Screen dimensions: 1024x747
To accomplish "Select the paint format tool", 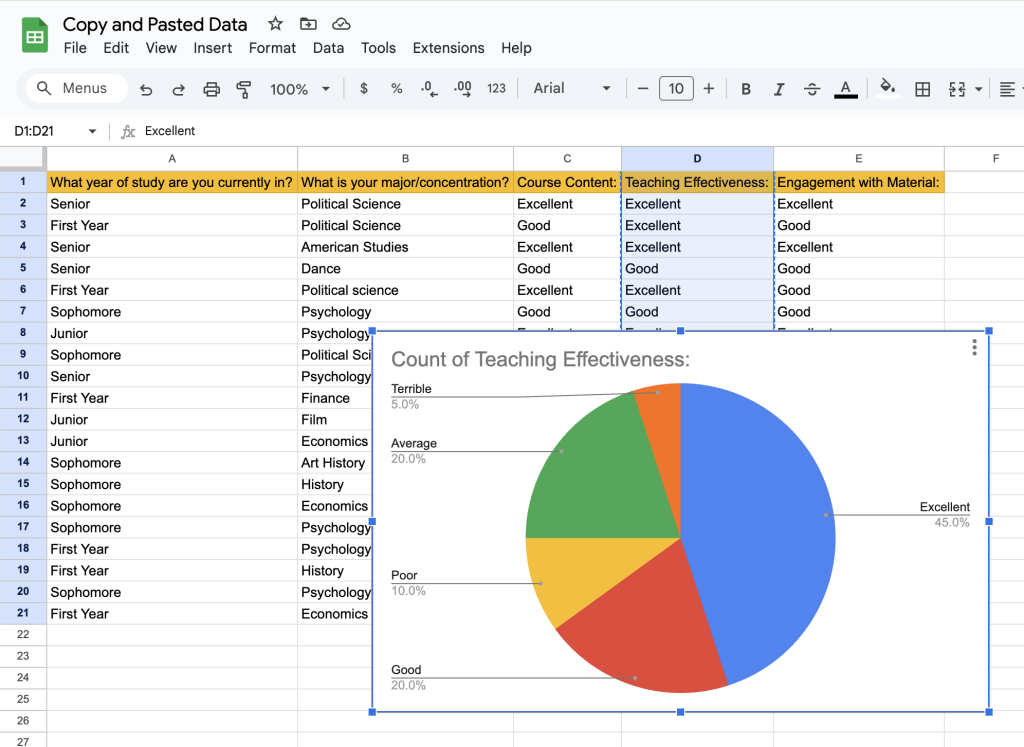I will tap(244, 89).
